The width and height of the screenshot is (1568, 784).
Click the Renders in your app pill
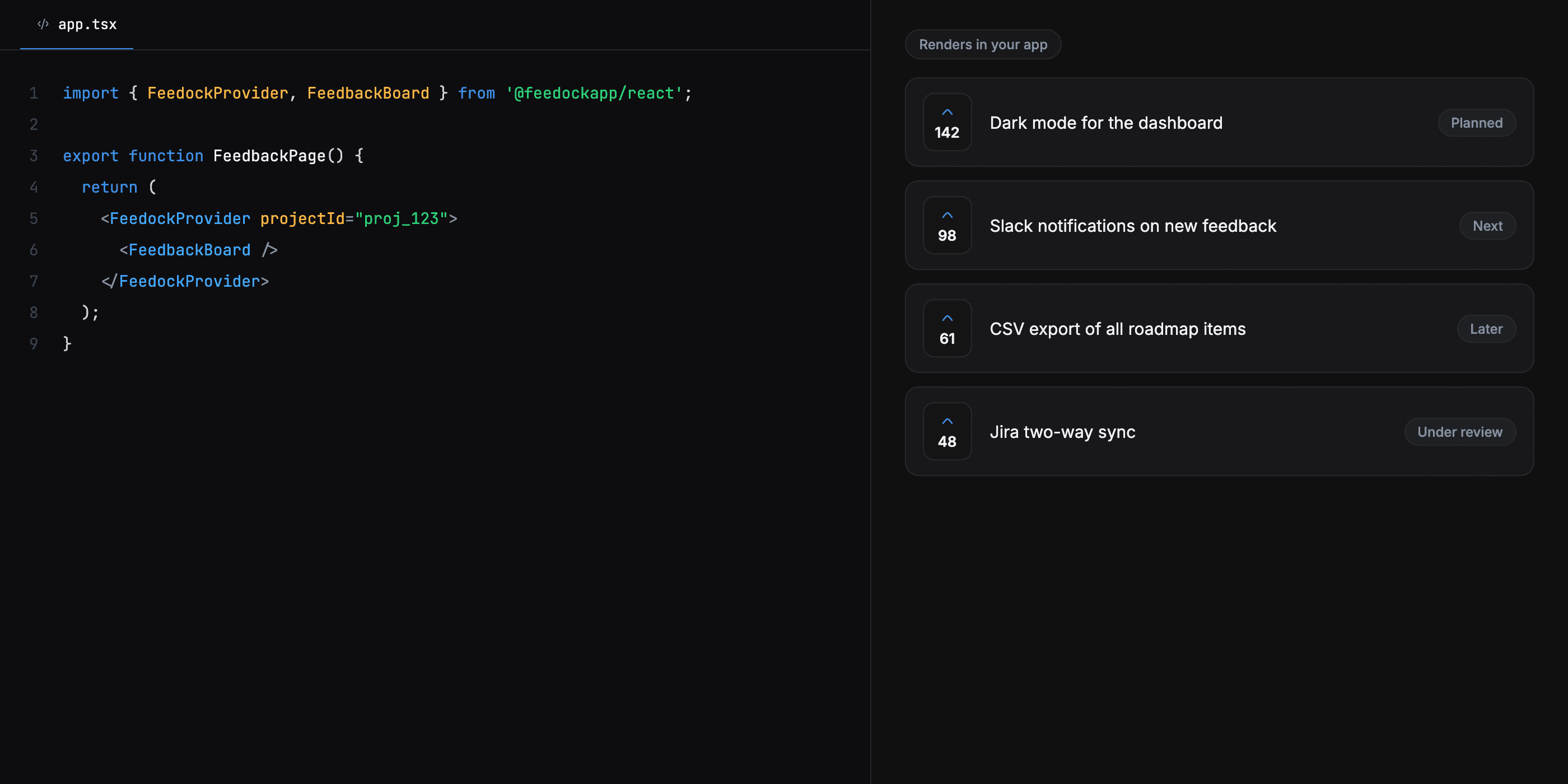983,44
